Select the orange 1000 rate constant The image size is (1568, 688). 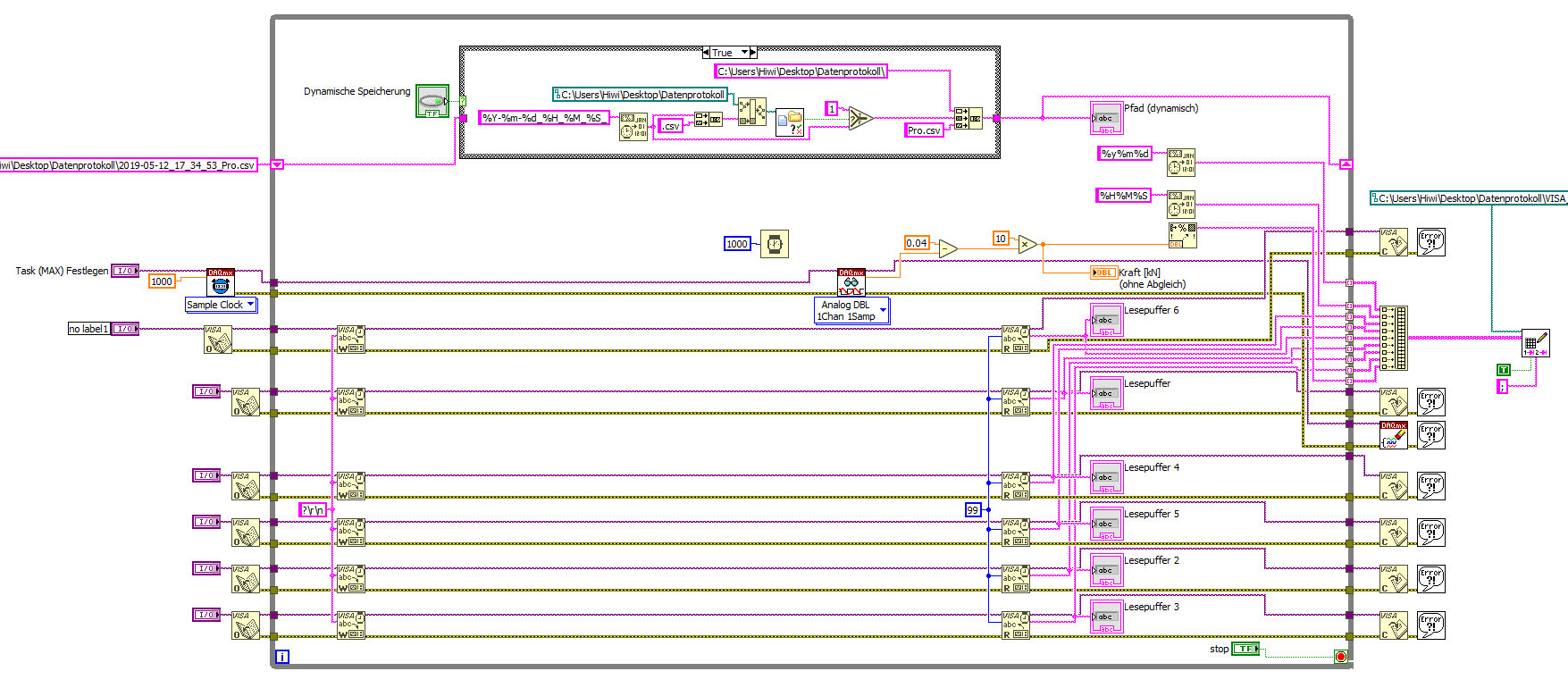[x=162, y=281]
